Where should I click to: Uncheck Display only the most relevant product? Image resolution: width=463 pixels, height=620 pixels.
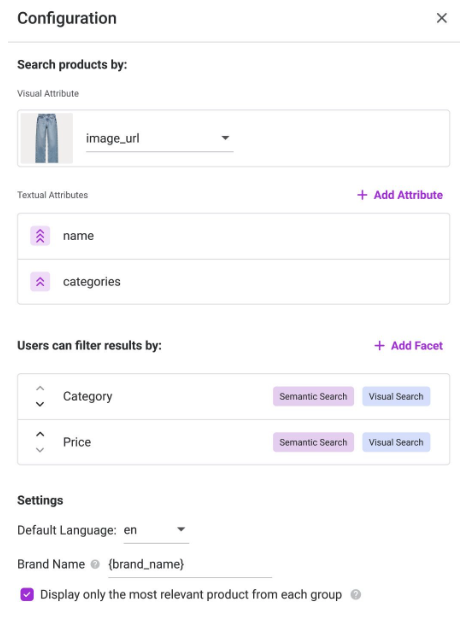[x=27, y=594]
